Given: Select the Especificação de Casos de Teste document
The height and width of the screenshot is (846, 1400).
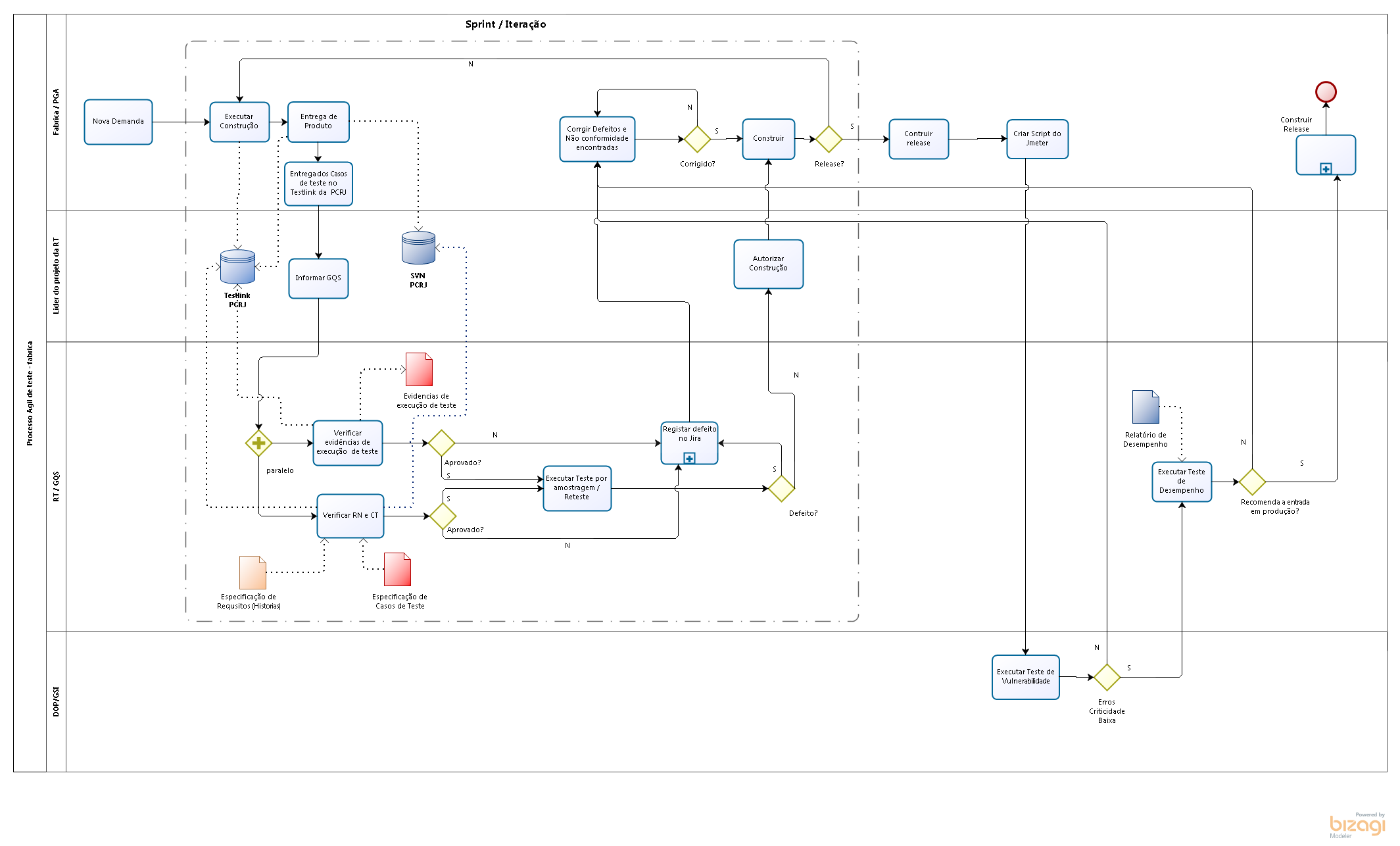Looking at the screenshot, I should click(397, 569).
